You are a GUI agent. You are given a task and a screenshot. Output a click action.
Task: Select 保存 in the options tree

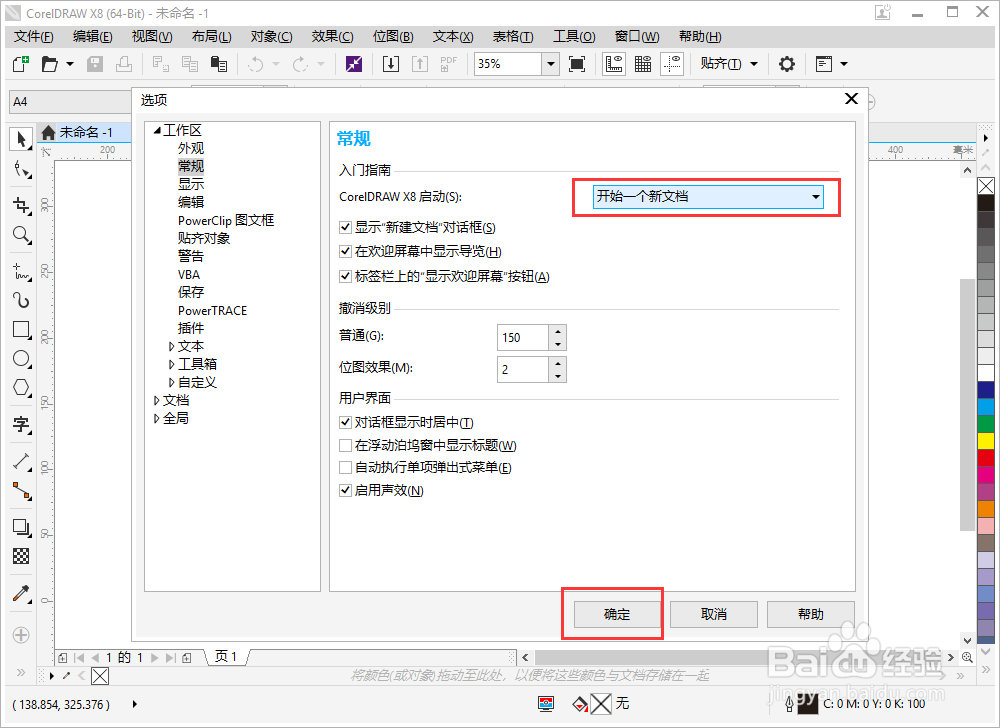(191, 293)
